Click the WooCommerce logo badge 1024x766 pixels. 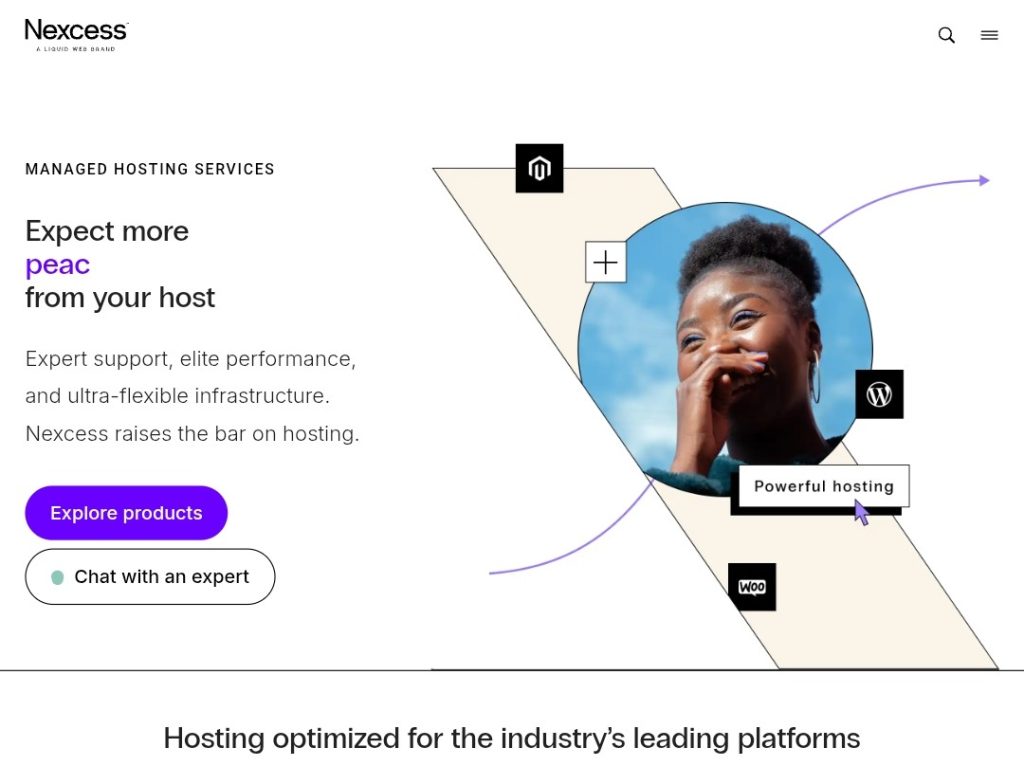tap(752, 587)
